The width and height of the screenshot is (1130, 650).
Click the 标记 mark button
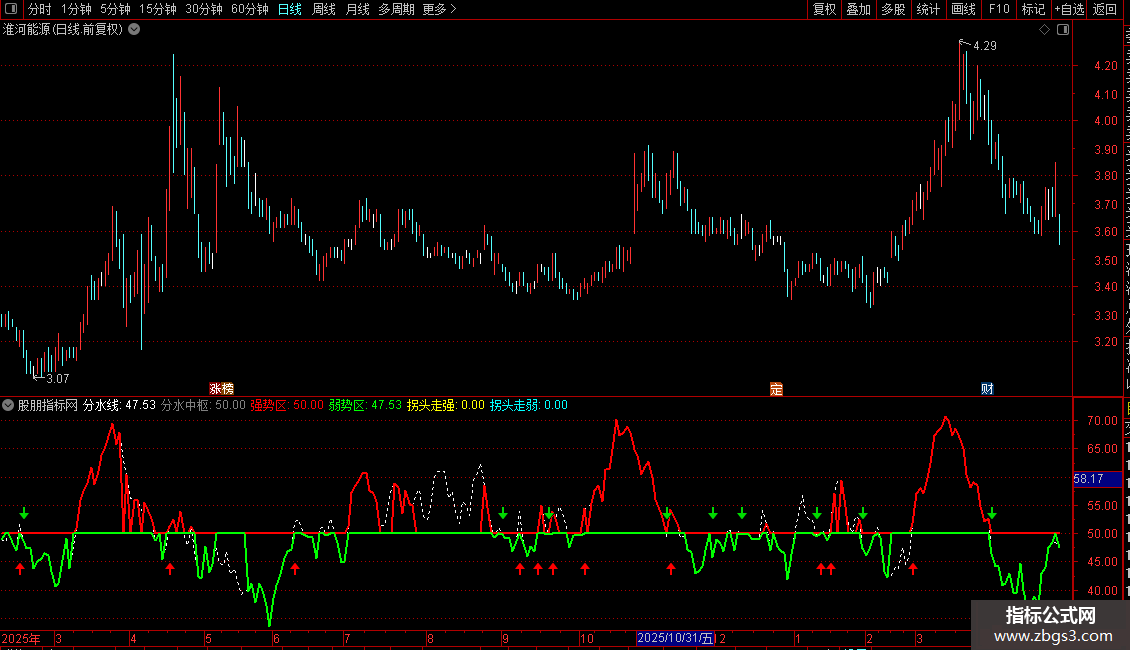click(x=1033, y=9)
